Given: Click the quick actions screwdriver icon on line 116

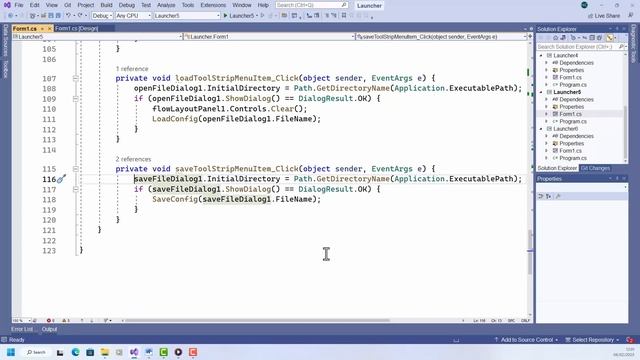Looking at the screenshot, I should 61,179.
